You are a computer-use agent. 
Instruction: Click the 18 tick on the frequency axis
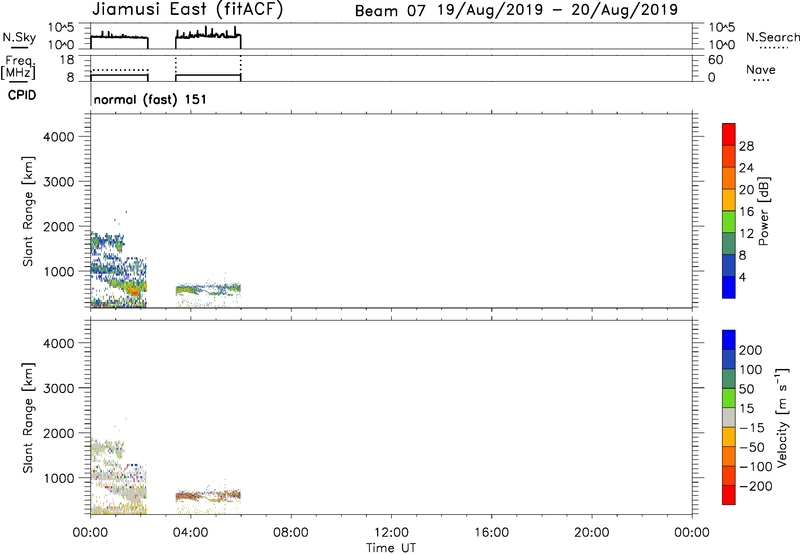(x=67, y=60)
